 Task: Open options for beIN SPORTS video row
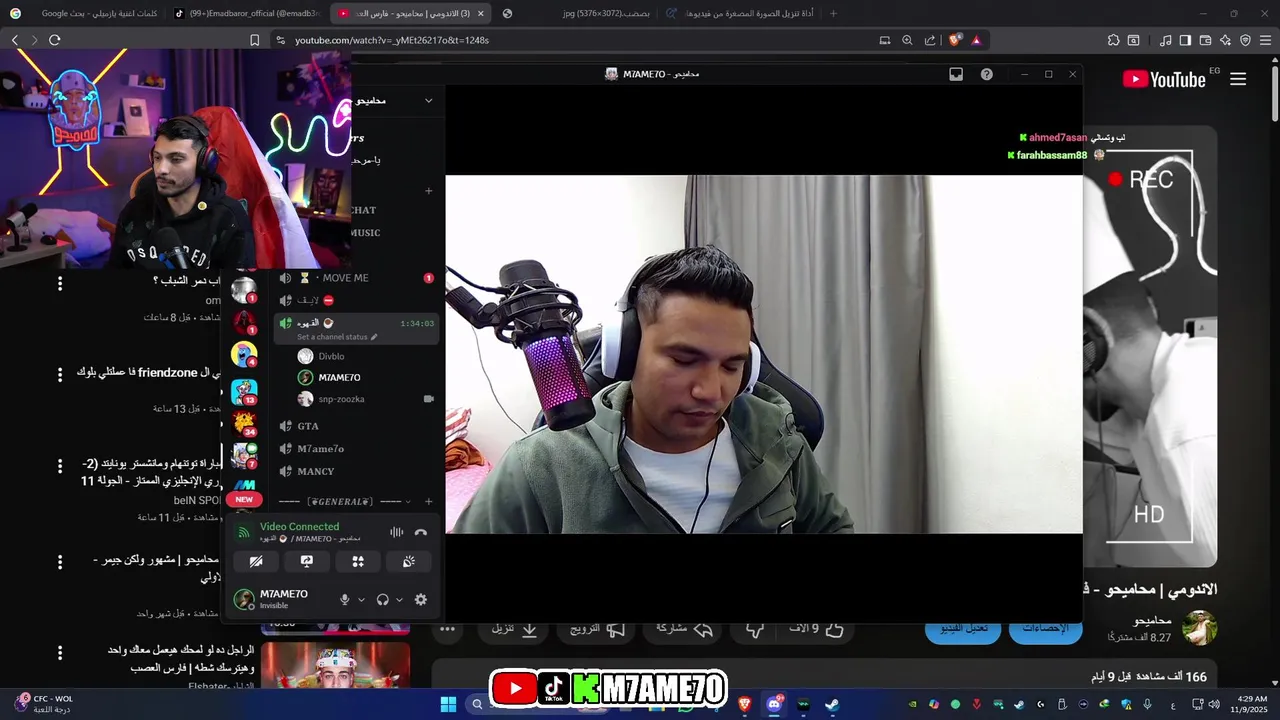(60, 467)
